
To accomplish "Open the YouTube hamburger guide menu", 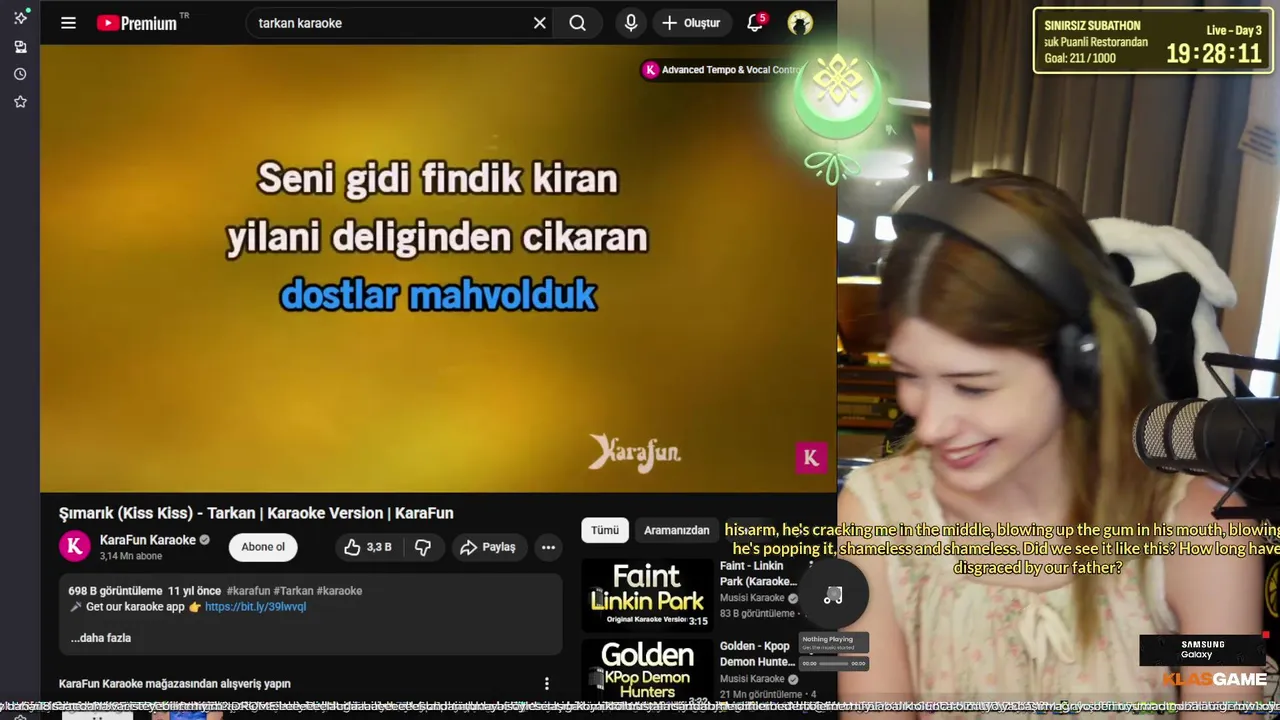I will [68, 23].
